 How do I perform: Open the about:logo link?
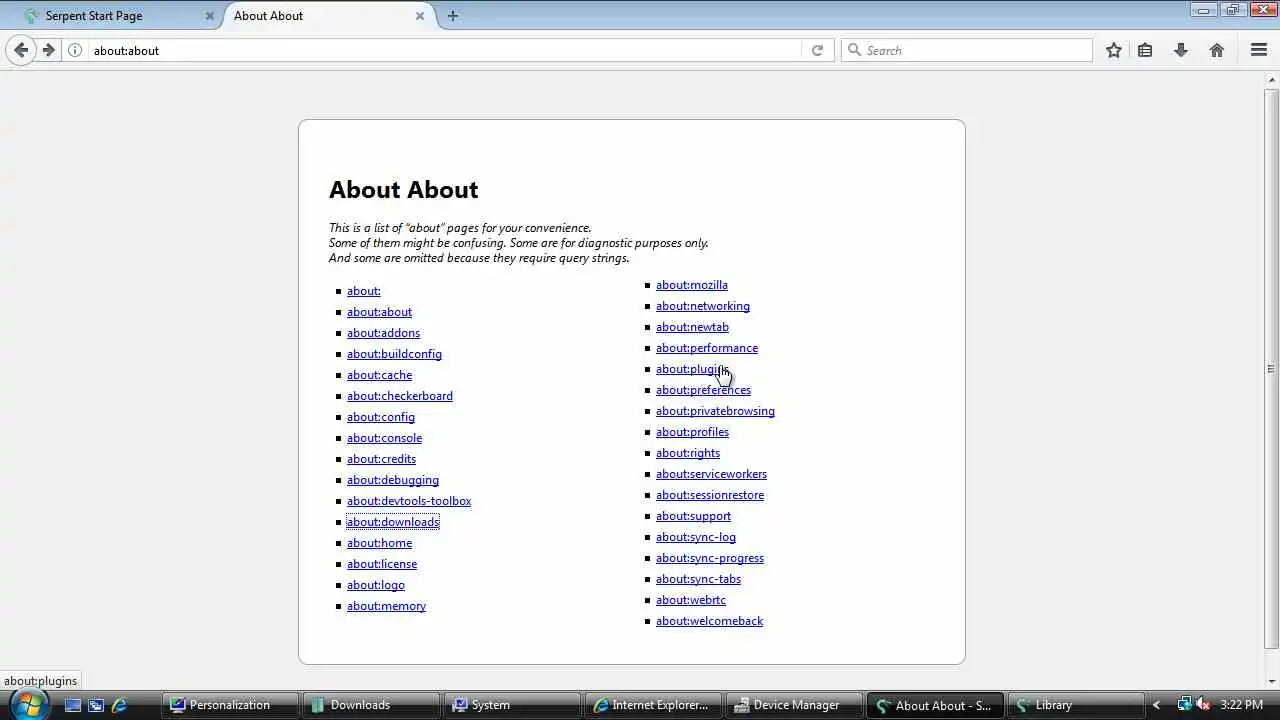coord(375,585)
